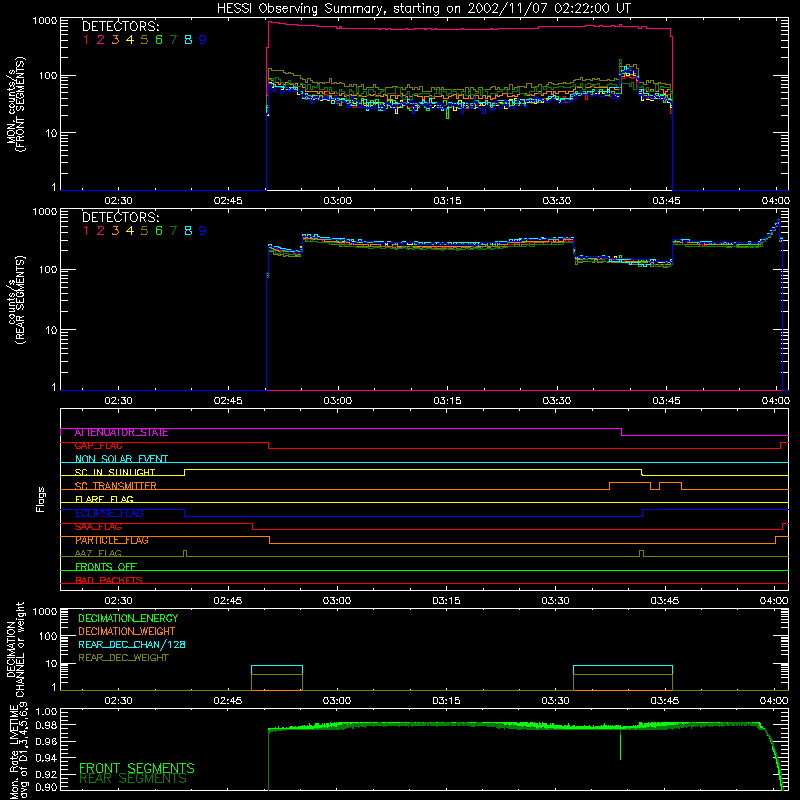This screenshot has width=800, height=800.
Task: Click the olive flag label below PARTICLE_FLAG
Action: 98,554
